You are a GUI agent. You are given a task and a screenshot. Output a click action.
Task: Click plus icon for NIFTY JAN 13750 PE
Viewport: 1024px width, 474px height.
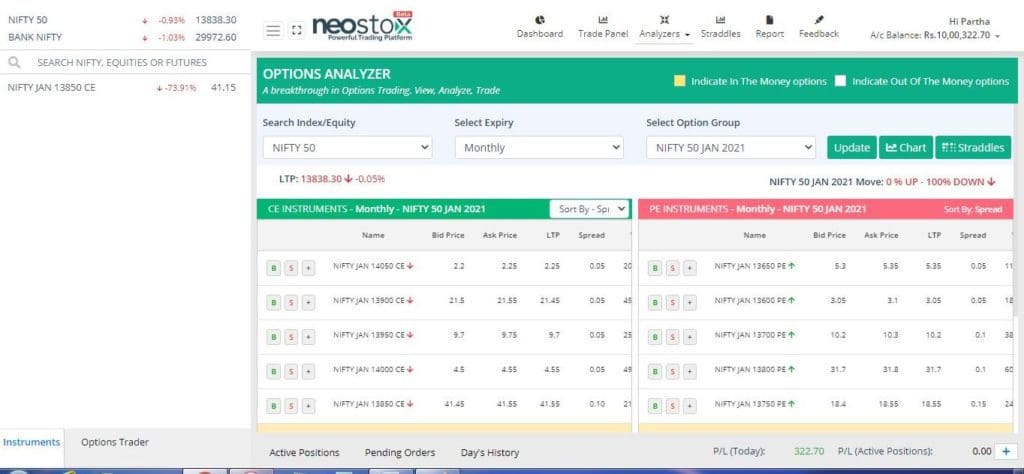[690, 406]
